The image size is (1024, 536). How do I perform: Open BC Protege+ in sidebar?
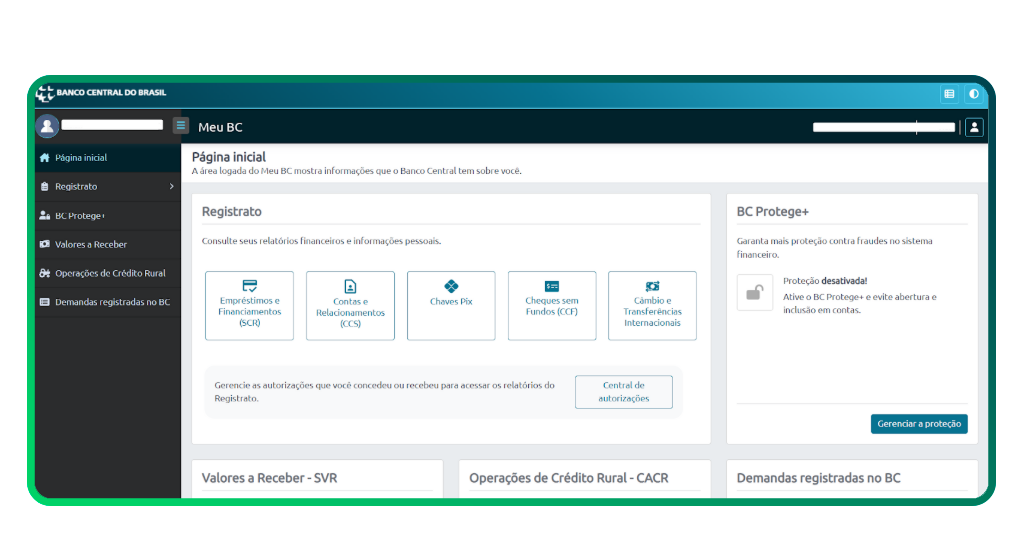click(80, 216)
